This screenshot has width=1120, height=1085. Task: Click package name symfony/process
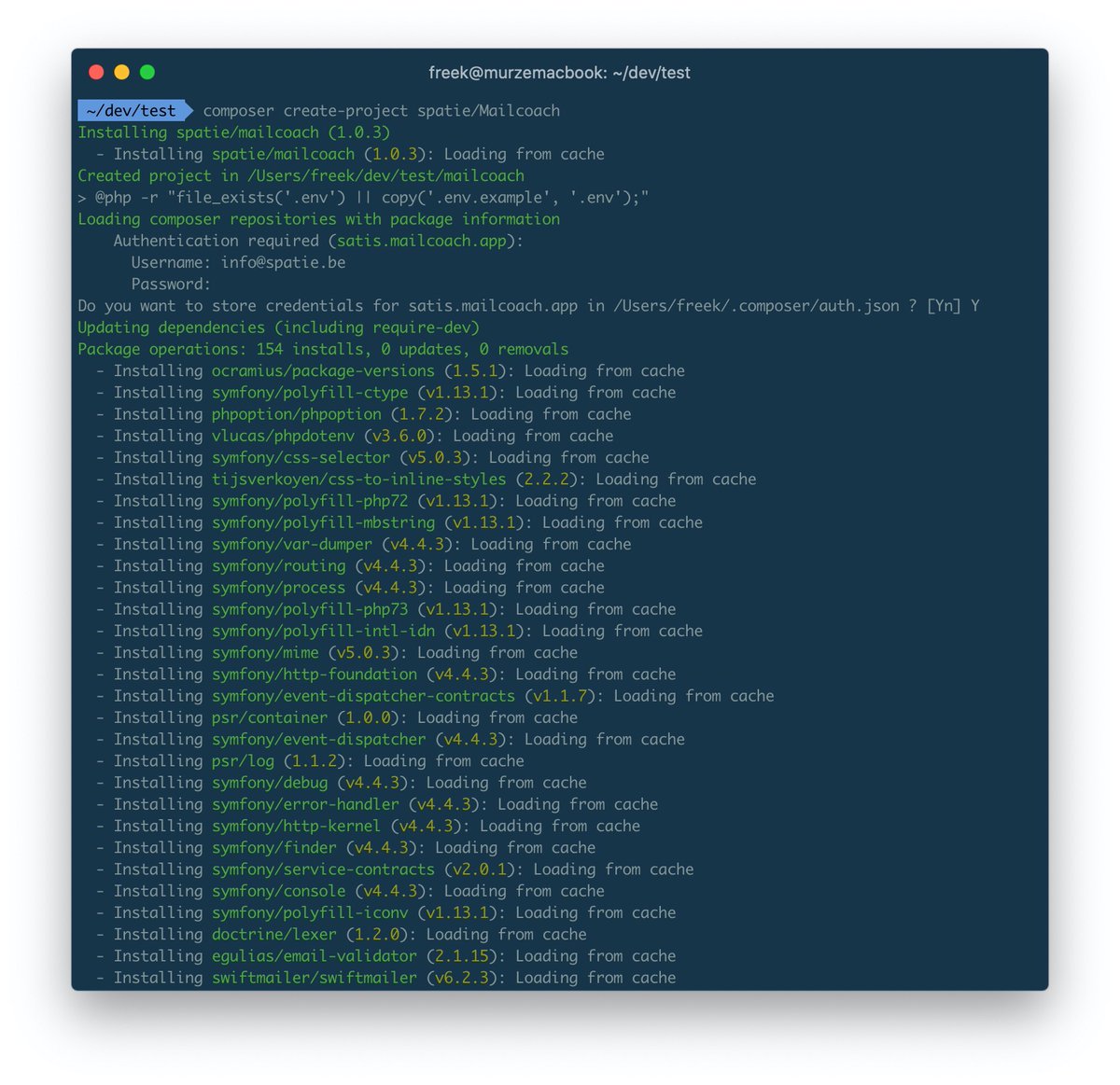click(x=278, y=588)
